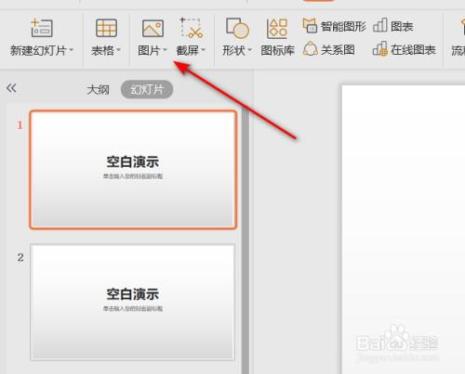Switch to the Outline (大纲) tab
Viewport: 465px width, 374px height.
coord(98,90)
